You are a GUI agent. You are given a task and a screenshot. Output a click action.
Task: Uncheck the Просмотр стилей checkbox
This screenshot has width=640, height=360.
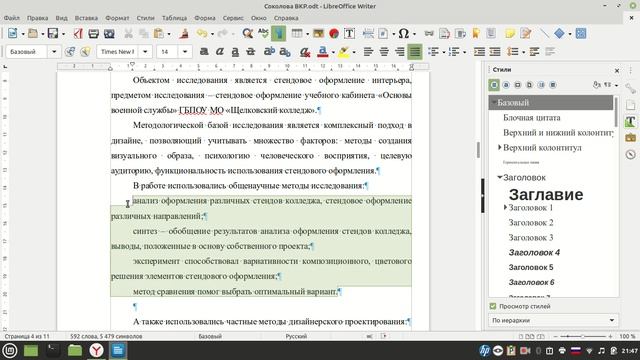coord(493,306)
